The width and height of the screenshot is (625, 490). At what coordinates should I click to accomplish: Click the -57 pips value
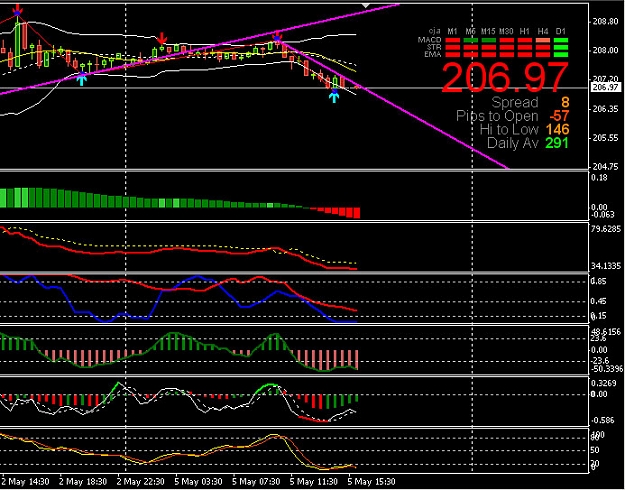click(559, 116)
